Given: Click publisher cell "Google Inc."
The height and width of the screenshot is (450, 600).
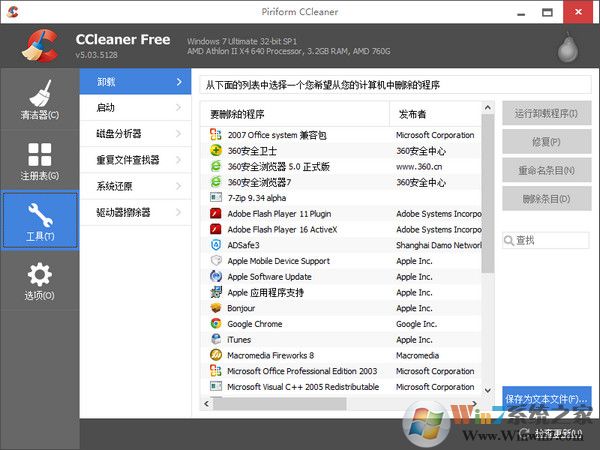Looking at the screenshot, I should [416, 324].
